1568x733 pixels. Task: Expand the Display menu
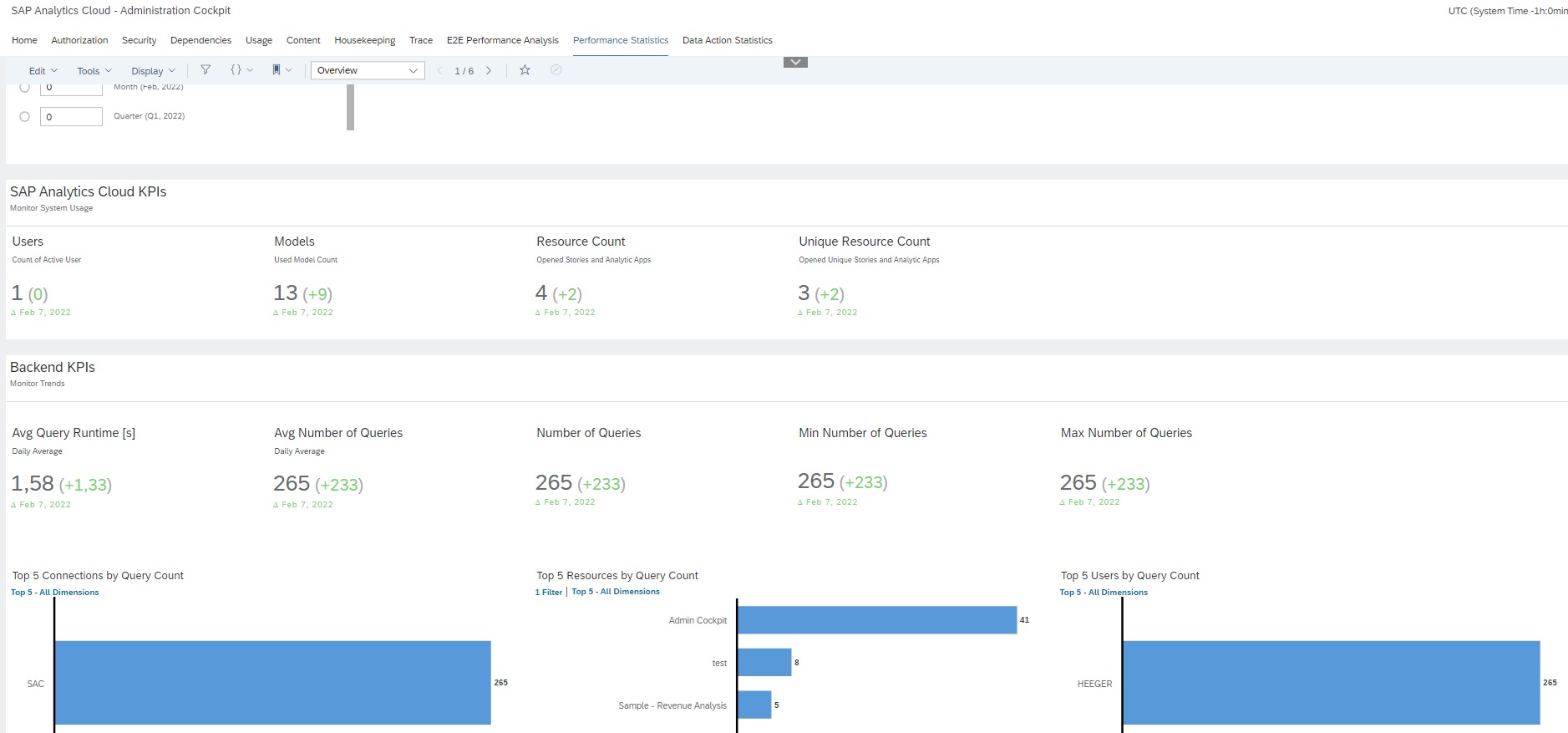tap(153, 71)
